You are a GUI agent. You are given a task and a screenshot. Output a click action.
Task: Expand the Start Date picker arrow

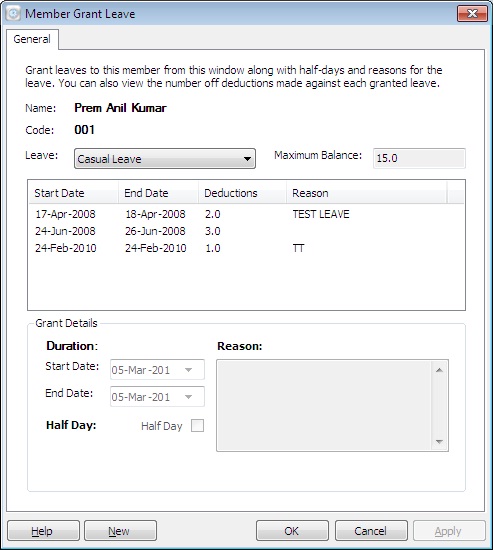coord(188,370)
